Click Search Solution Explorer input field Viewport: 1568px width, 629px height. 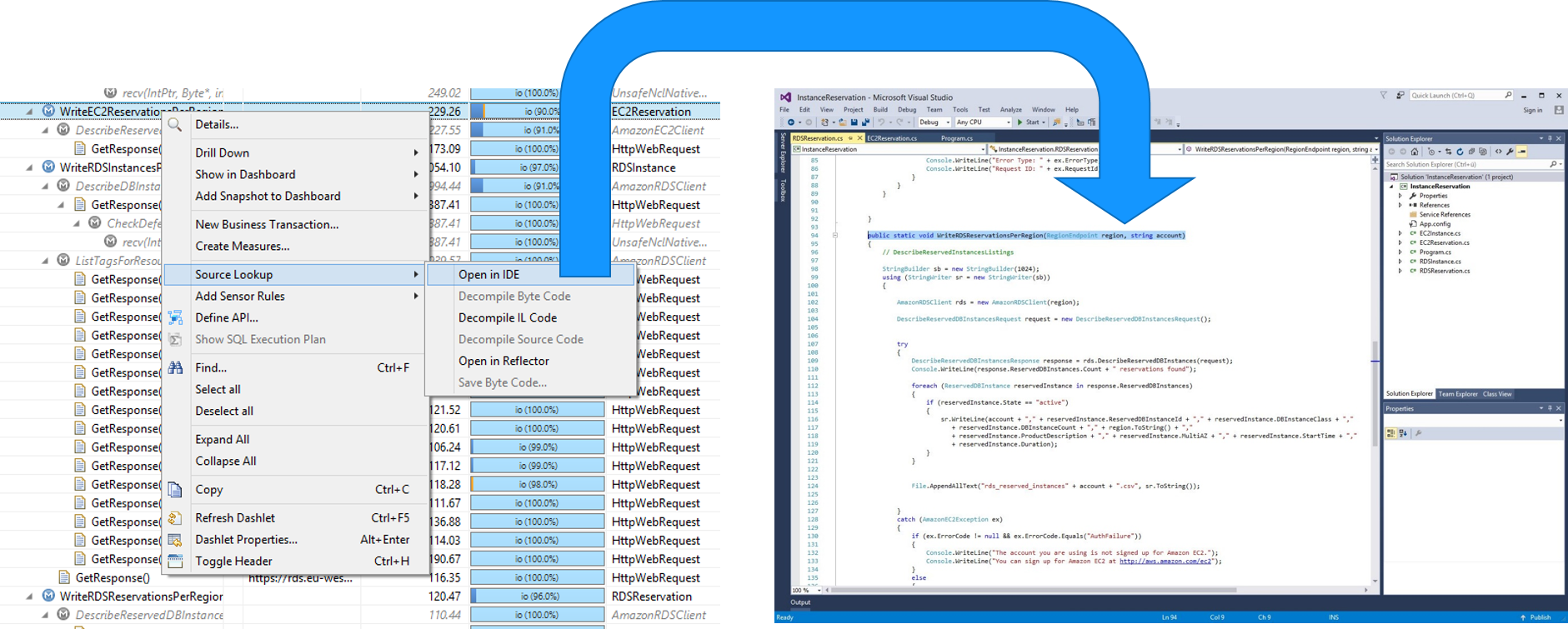tap(1472, 164)
